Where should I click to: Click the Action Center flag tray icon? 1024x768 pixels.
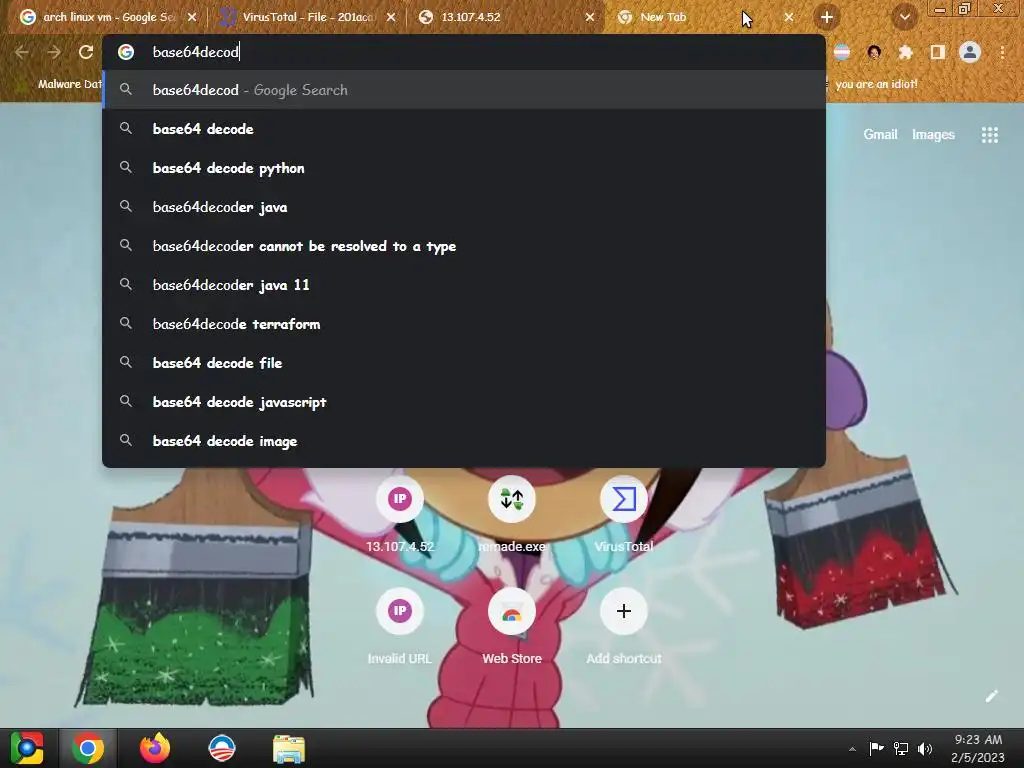[876, 748]
